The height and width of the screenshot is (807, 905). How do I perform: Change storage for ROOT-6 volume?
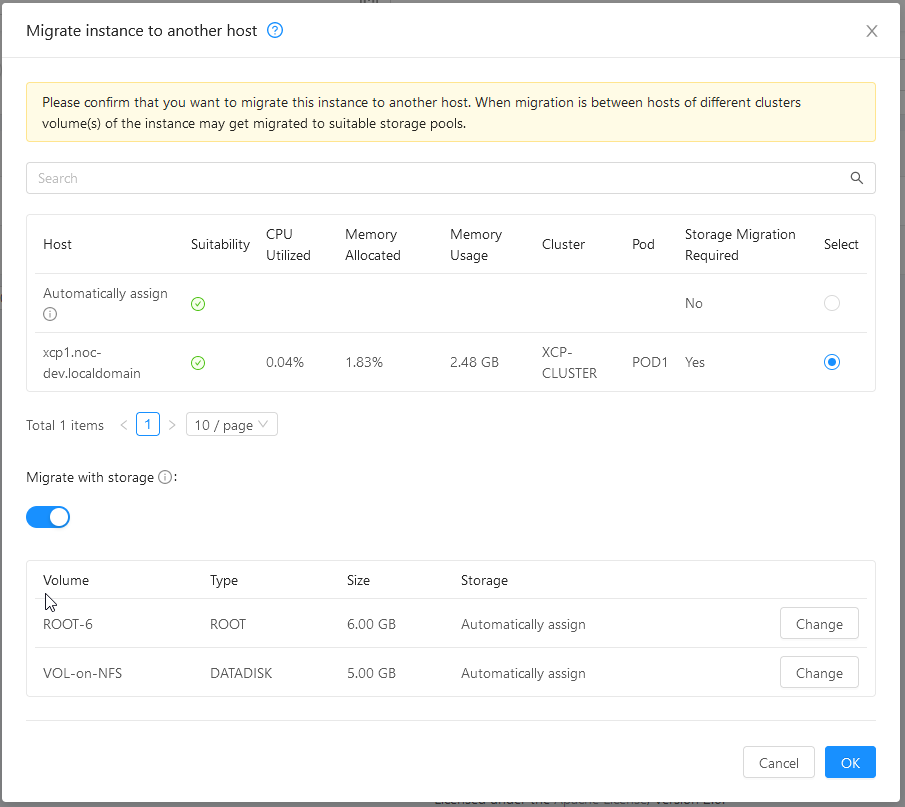[818, 624]
